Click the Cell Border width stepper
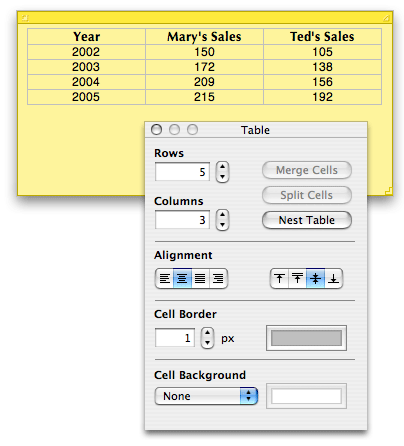 pyautogui.click(x=207, y=338)
